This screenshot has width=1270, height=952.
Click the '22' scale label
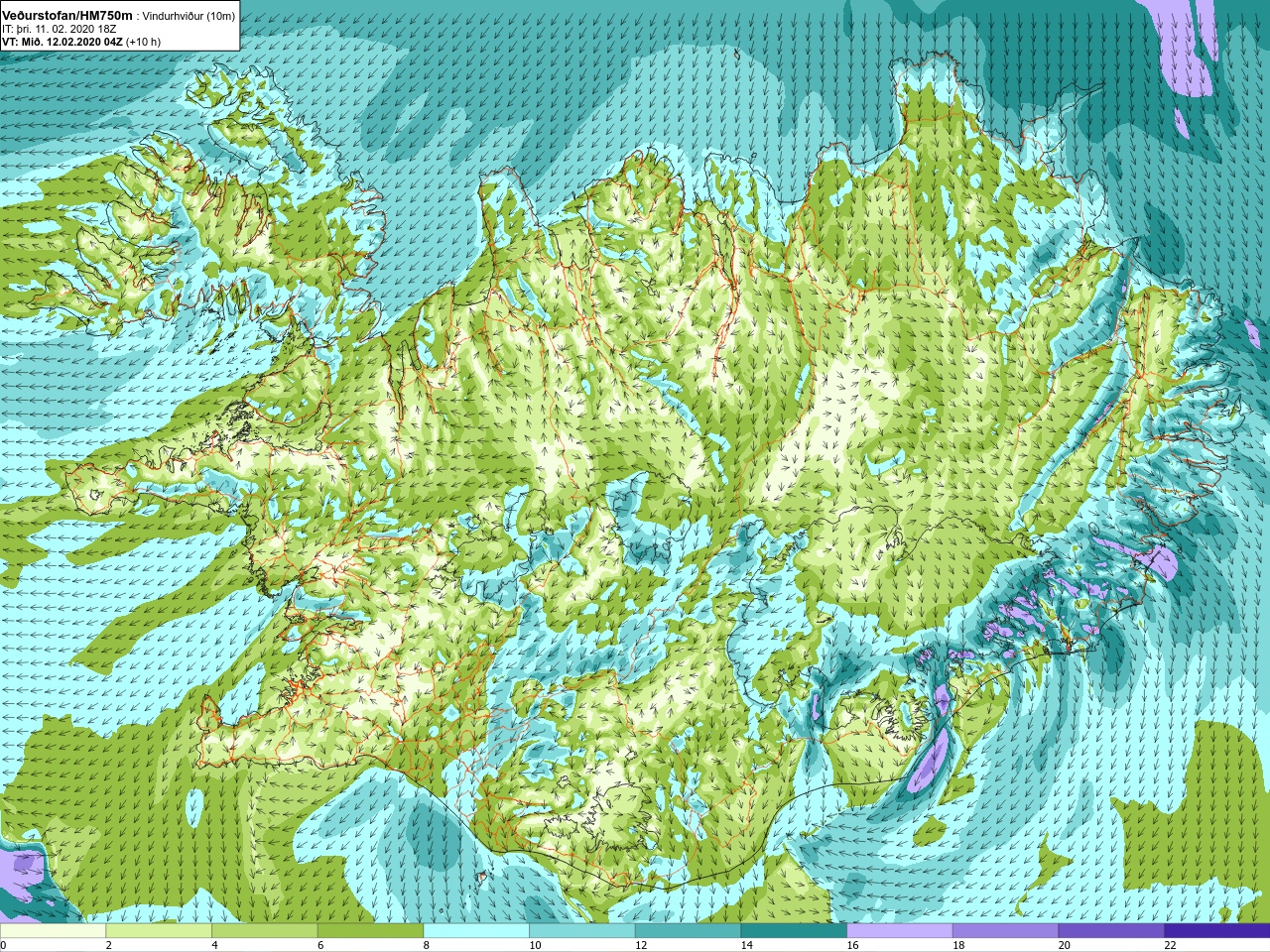click(x=1171, y=945)
